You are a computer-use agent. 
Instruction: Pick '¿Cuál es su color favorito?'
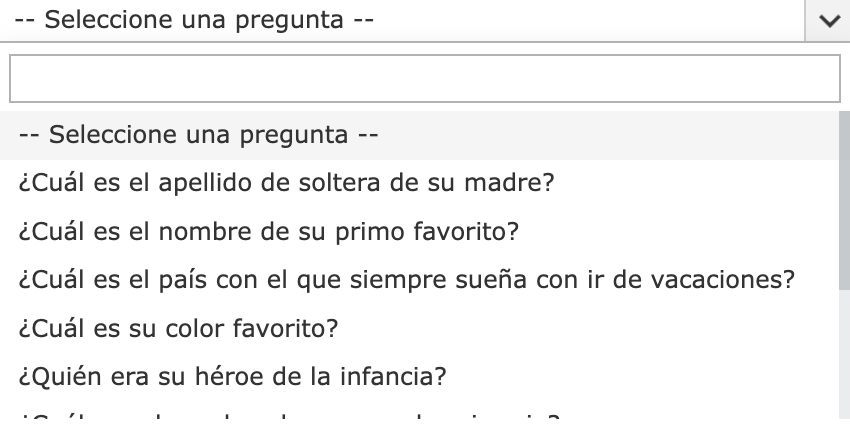180,328
